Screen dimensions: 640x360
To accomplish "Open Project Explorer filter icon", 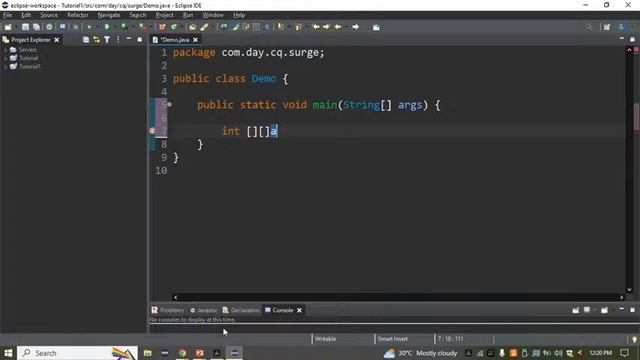I will pos(107,40).
